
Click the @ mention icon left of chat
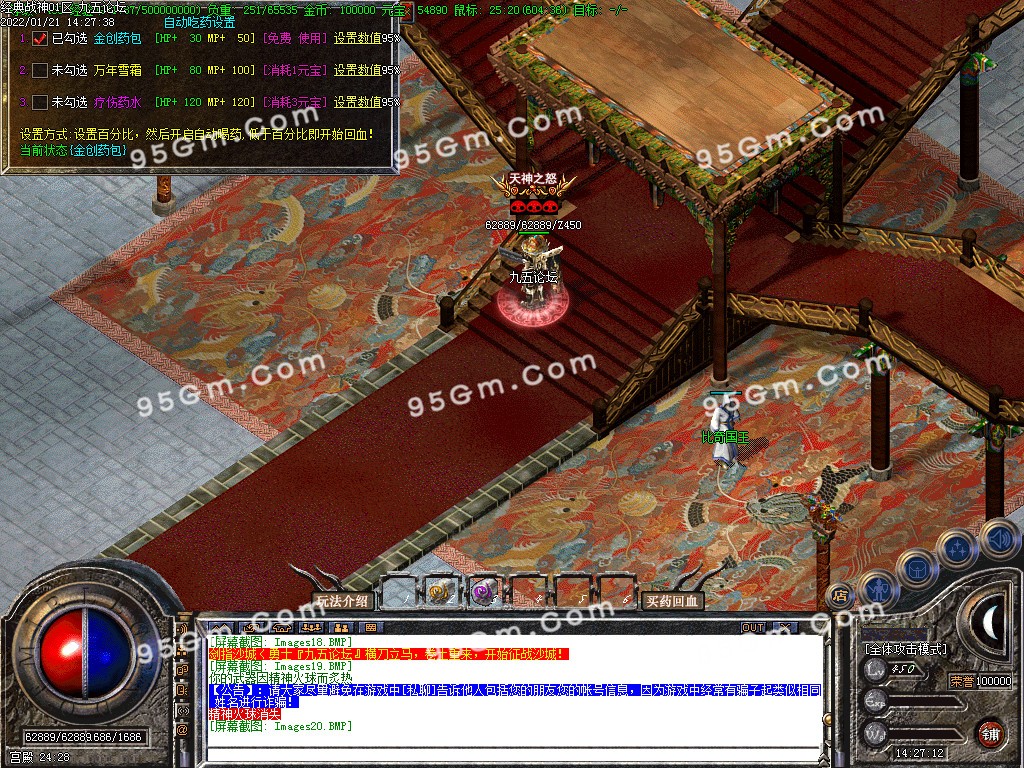(182, 729)
